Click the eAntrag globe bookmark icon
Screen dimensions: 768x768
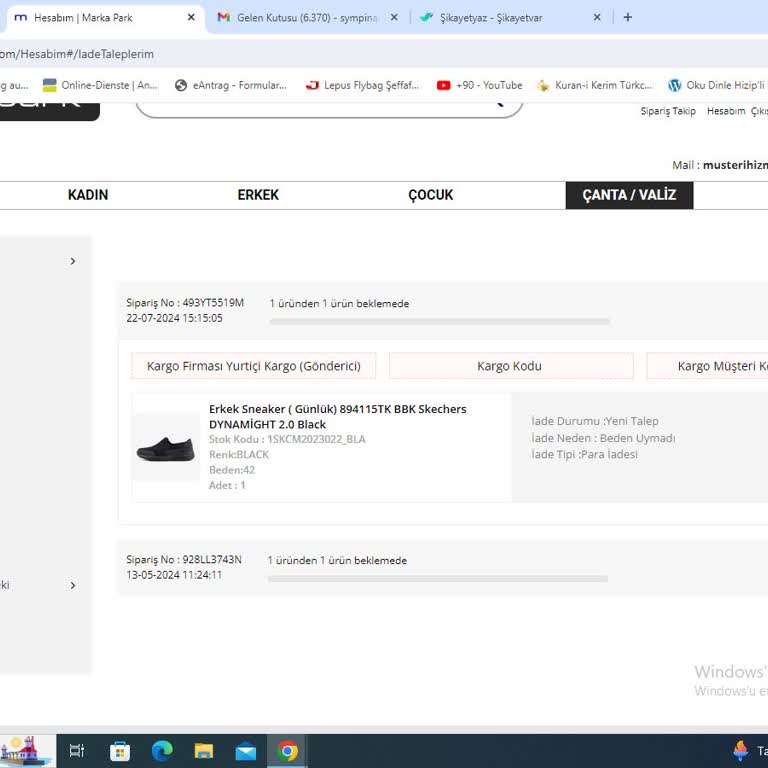point(181,85)
